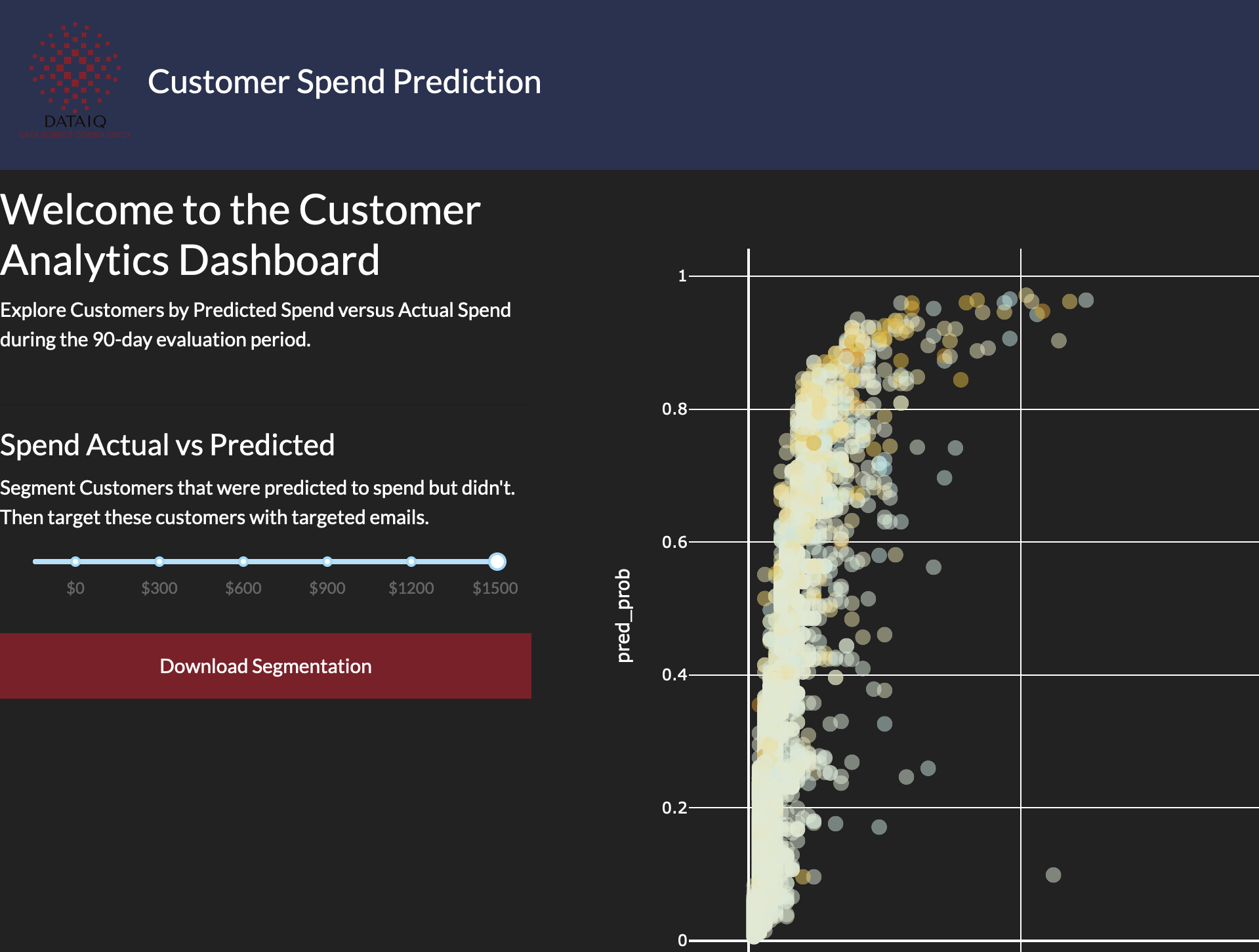Click the Customer Spend Prediction header title
Screen dimensions: 1259x952
344,82
